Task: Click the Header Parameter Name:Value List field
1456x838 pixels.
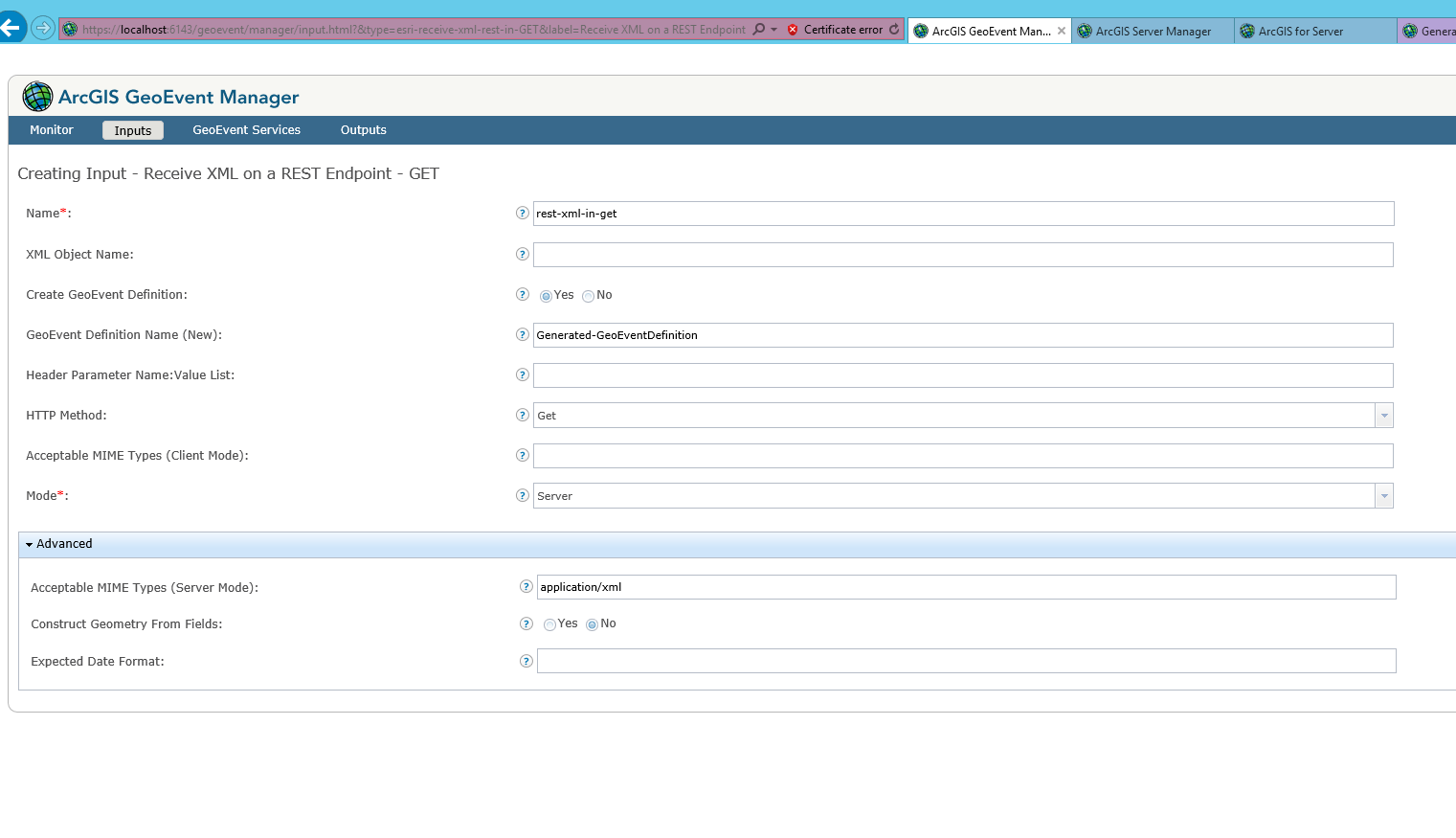Action: 963,375
